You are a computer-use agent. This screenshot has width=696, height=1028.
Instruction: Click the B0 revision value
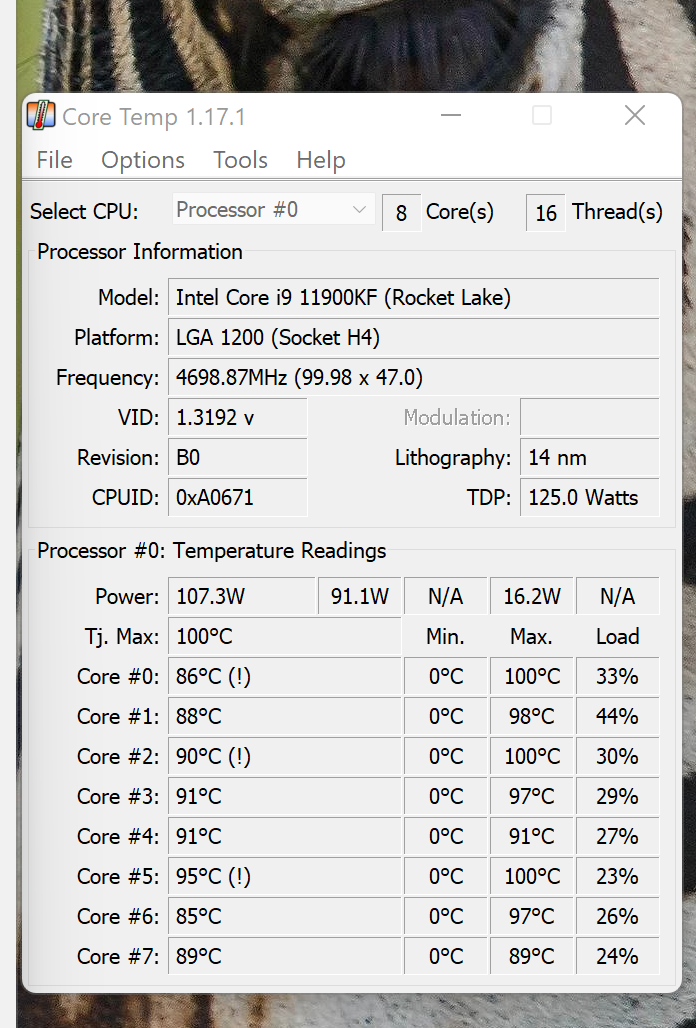tap(237, 458)
